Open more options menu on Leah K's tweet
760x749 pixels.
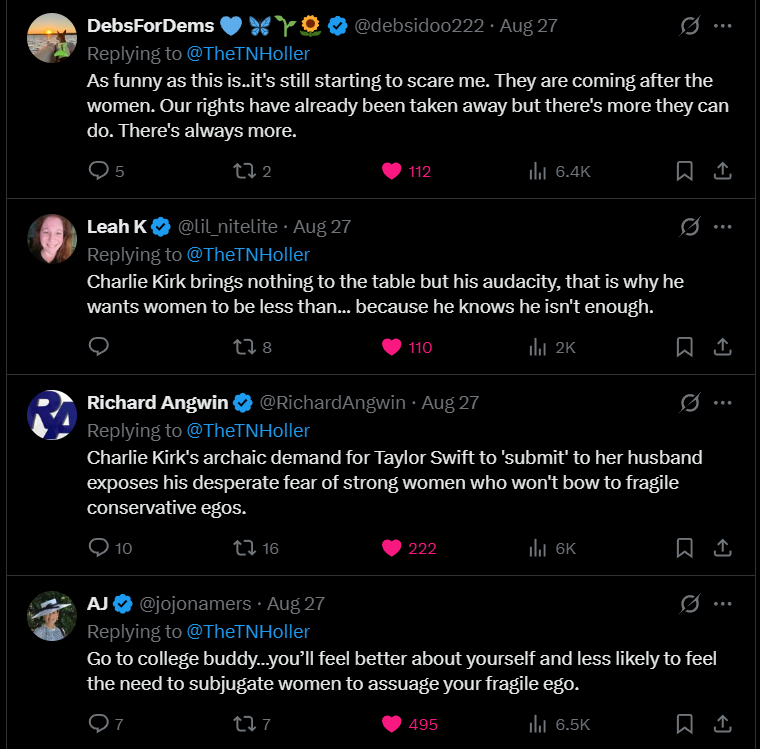coord(723,226)
